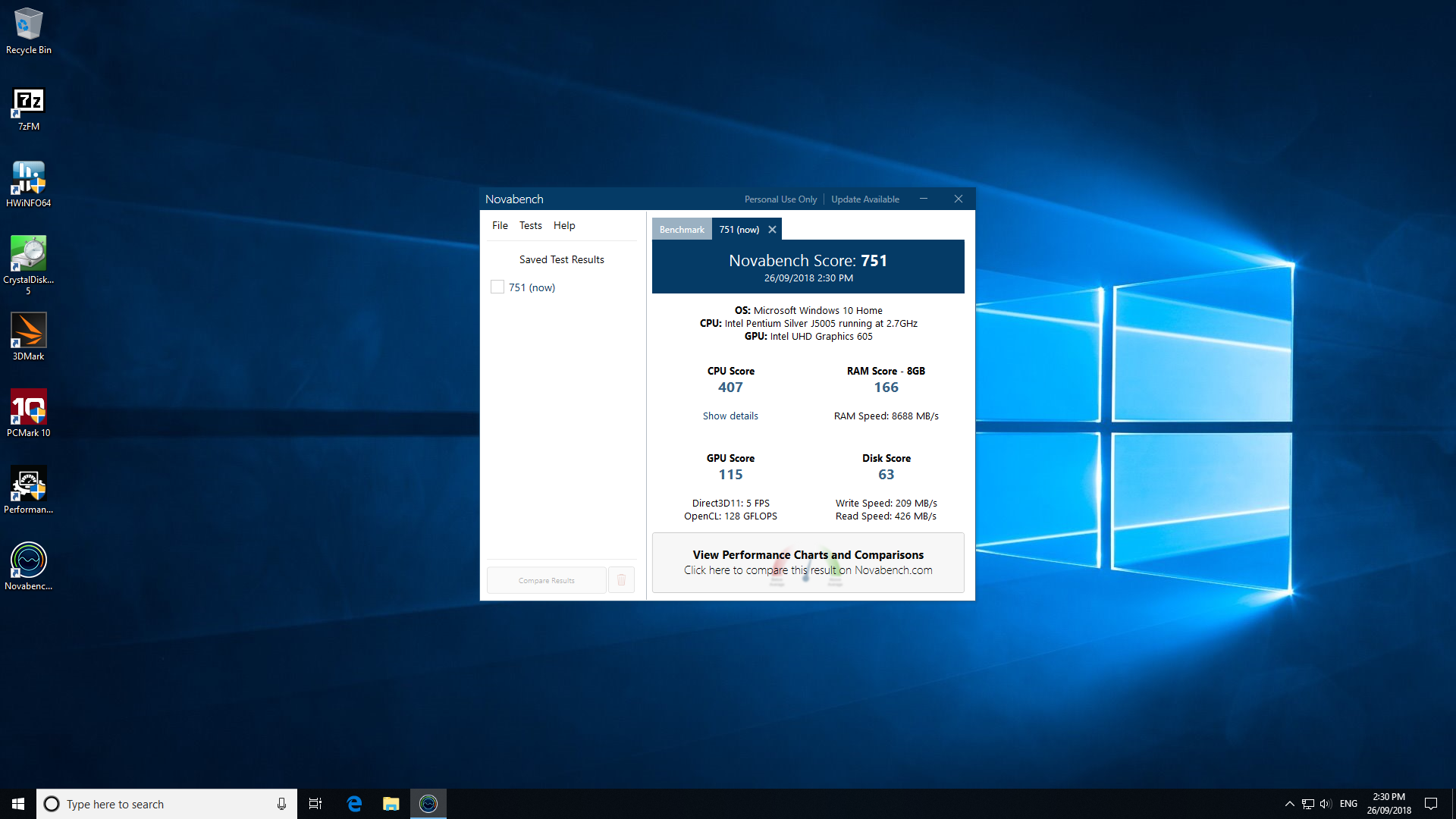Click the Direct3D11: 5 FPS text
This screenshot has height=819, width=1456.
click(730, 503)
